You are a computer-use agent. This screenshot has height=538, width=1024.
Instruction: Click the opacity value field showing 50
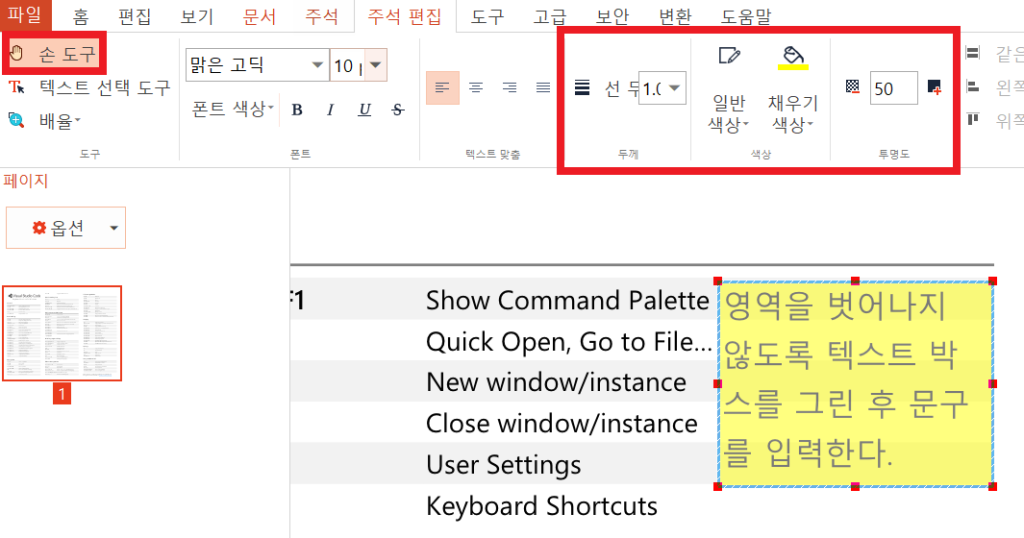point(893,88)
